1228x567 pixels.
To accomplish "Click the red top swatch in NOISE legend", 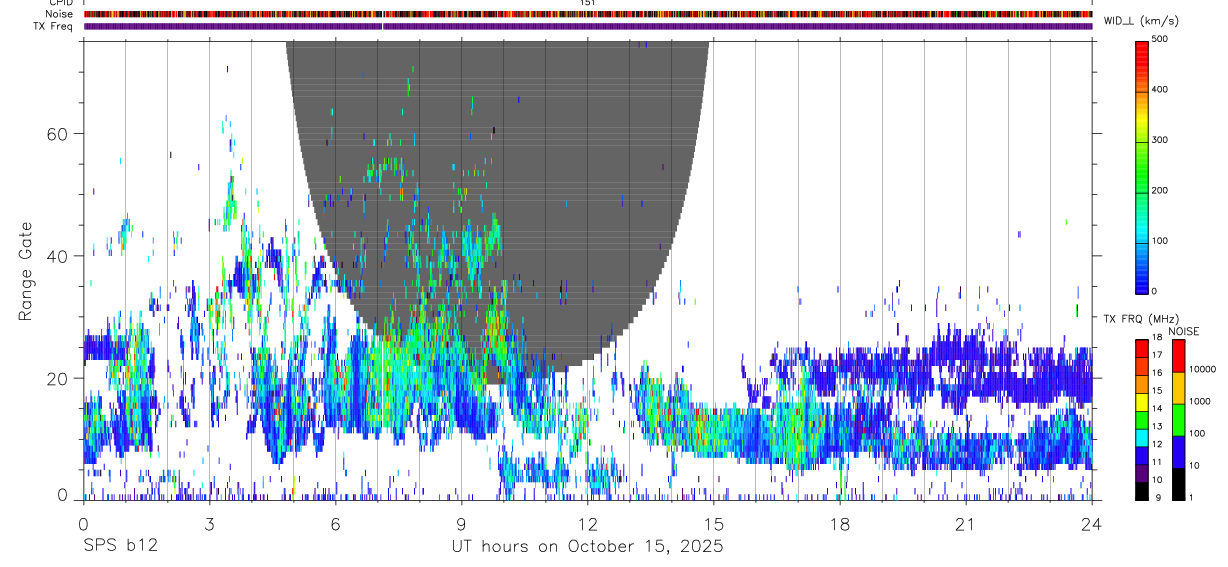I will click(1178, 356).
